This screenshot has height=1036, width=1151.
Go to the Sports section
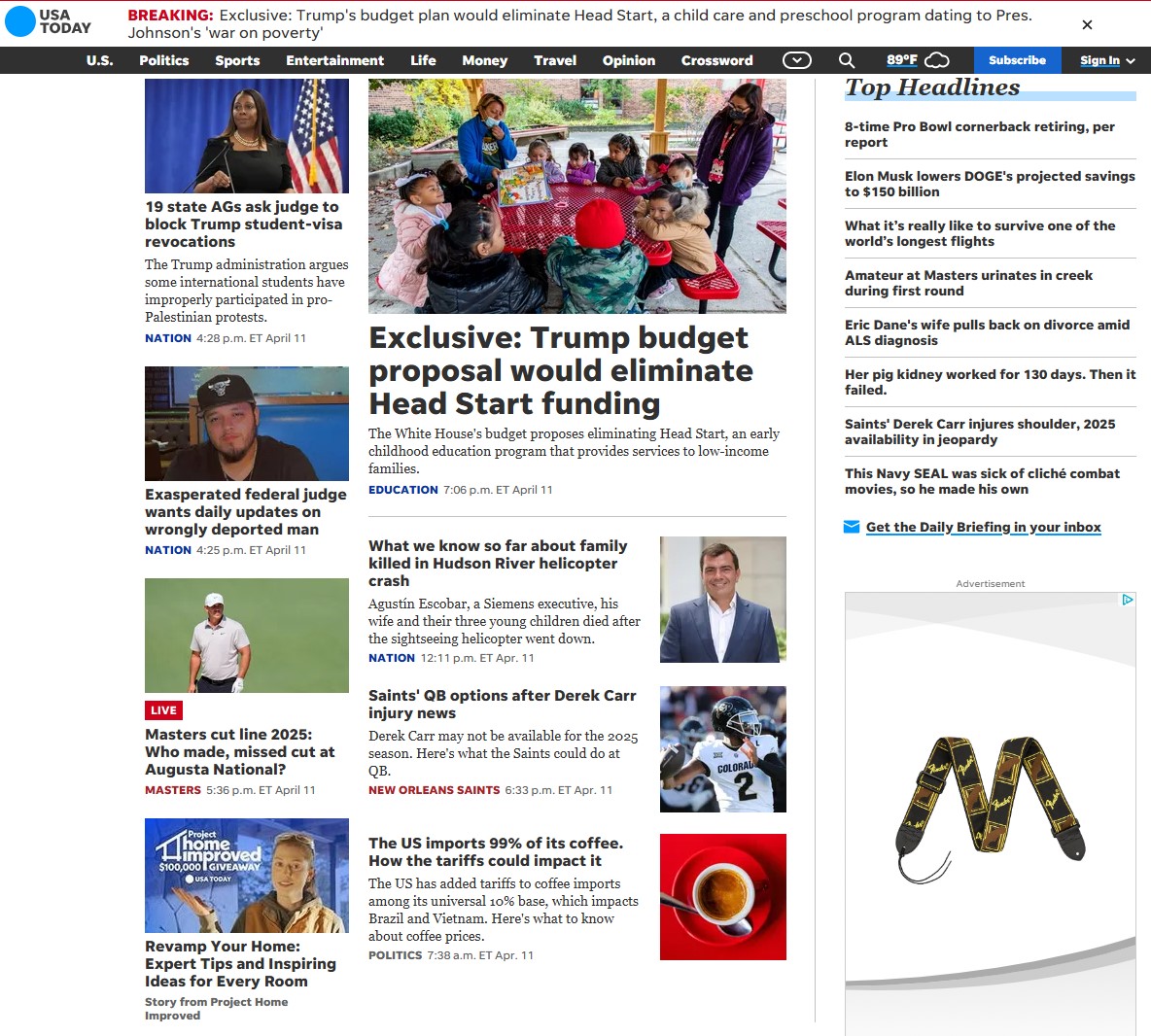[x=237, y=60]
